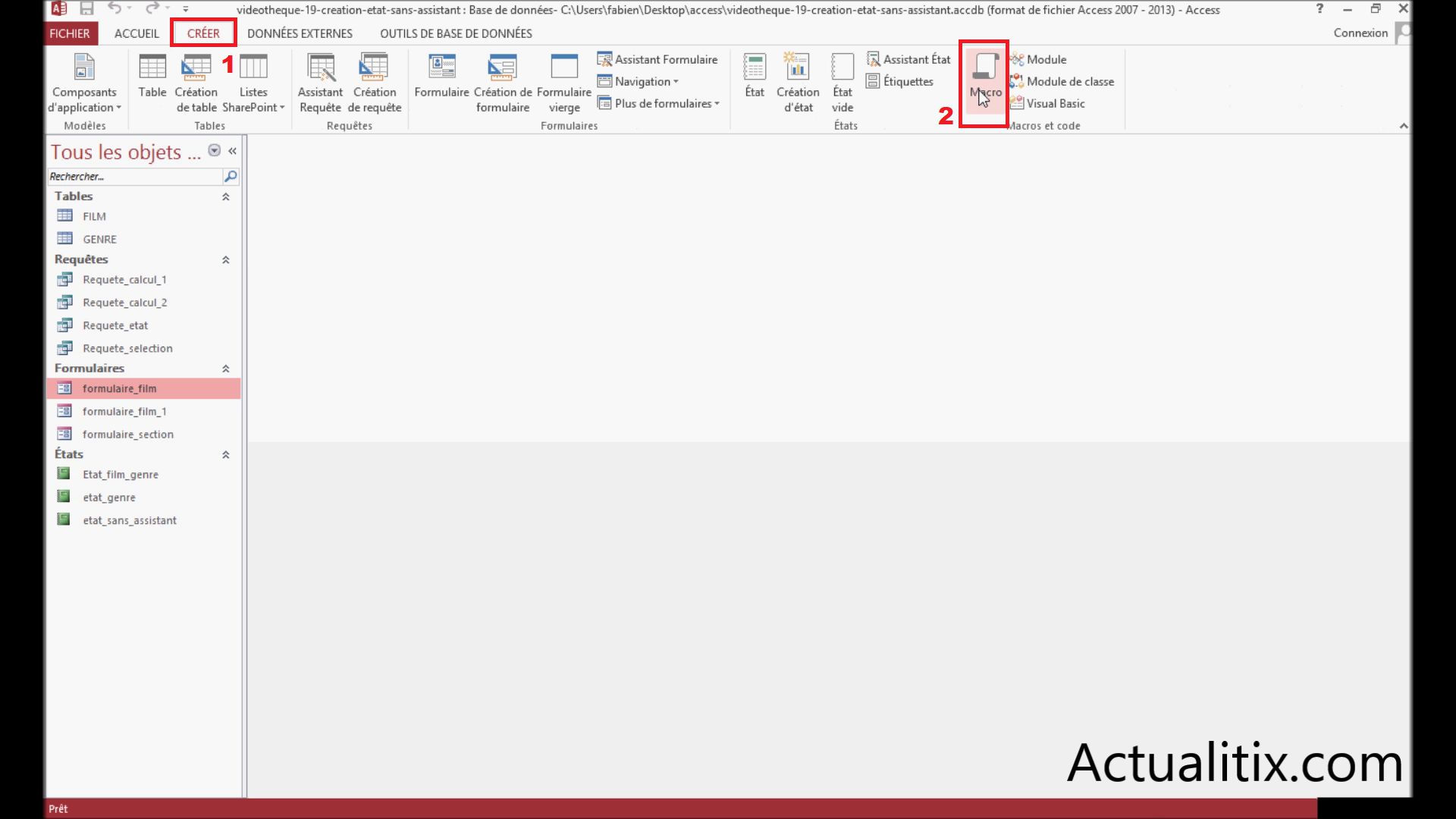Click the Prêt status bar text
This screenshot has width=1456, height=819.
pyautogui.click(x=58, y=808)
